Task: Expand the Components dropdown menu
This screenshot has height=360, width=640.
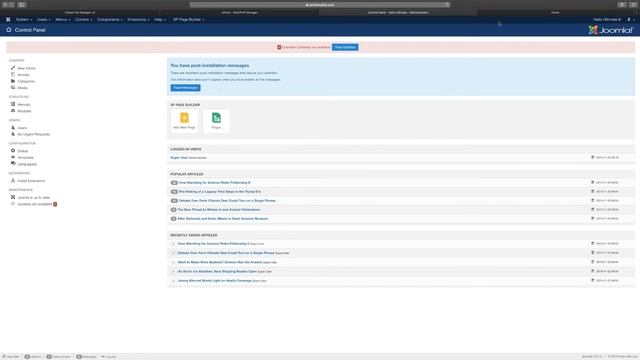Action: (110, 20)
